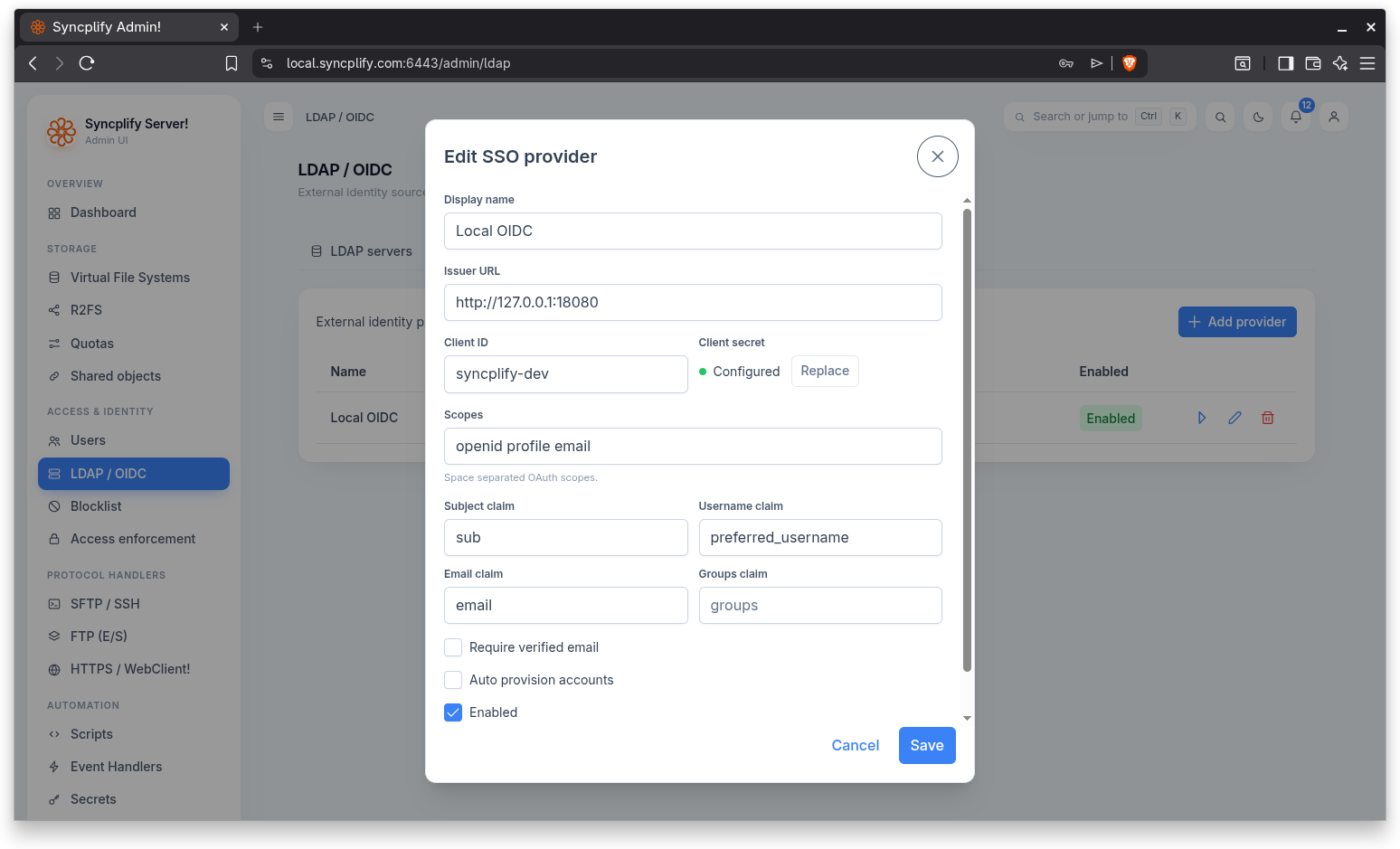
Task: Enable Auto provision accounts checkbox
Action: pos(453,680)
